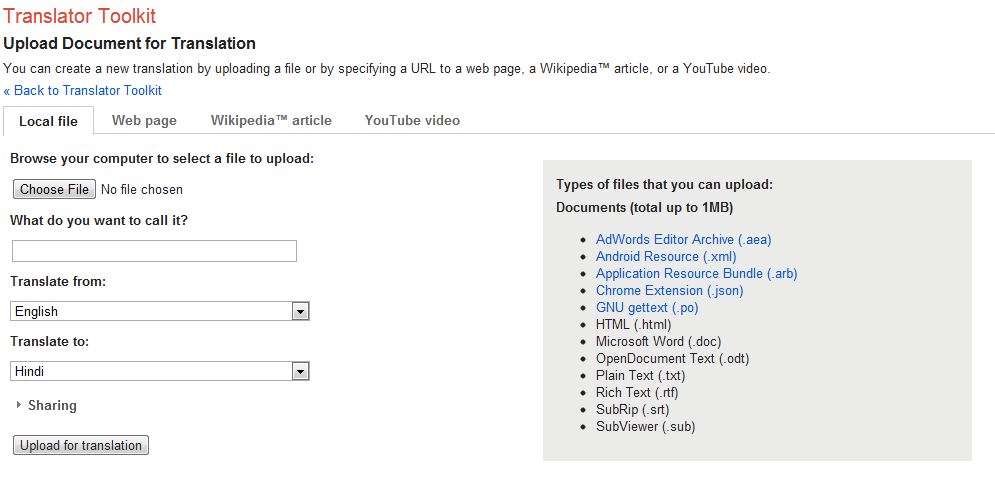Click the SubViewer (.sub) item
Screen dimensions: 995x502
pos(645,426)
